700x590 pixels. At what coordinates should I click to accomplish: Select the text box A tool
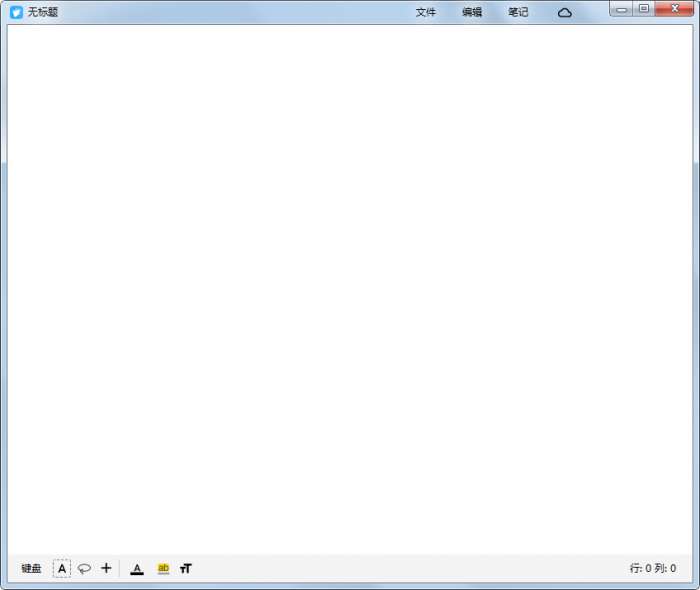pos(62,568)
